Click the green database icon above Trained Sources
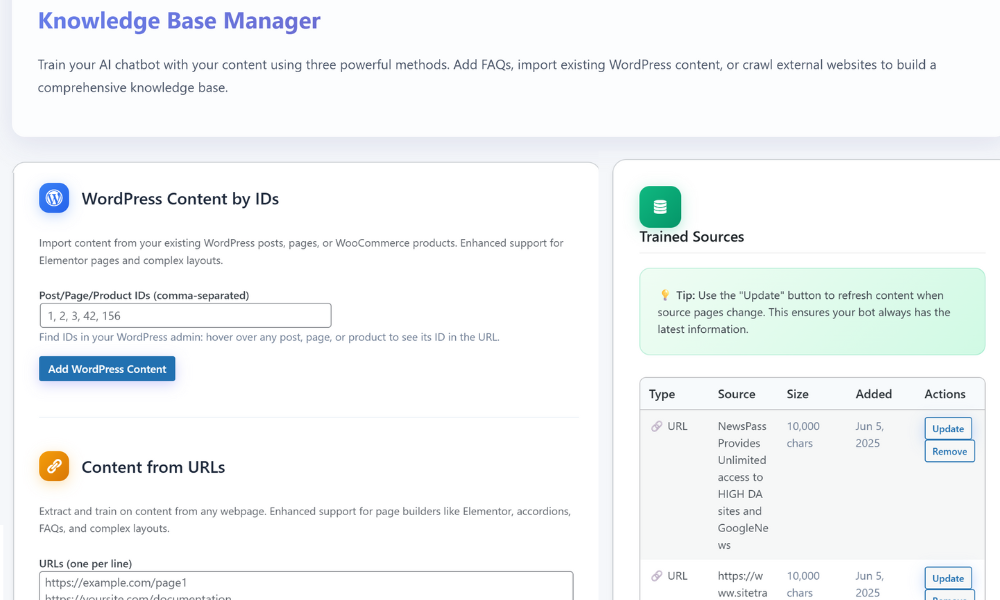Image resolution: width=1000 pixels, height=600 pixels. pyautogui.click(x=660, y=207)
